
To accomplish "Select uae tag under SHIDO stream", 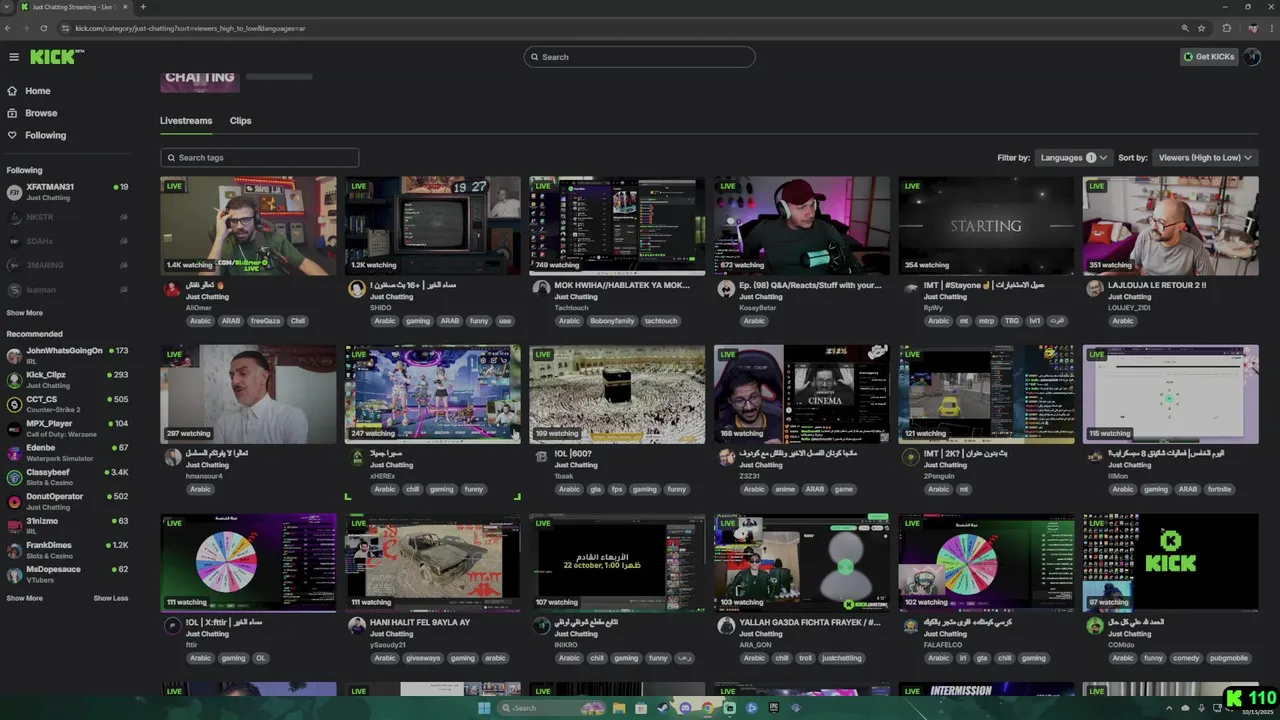I will [505, 321].
